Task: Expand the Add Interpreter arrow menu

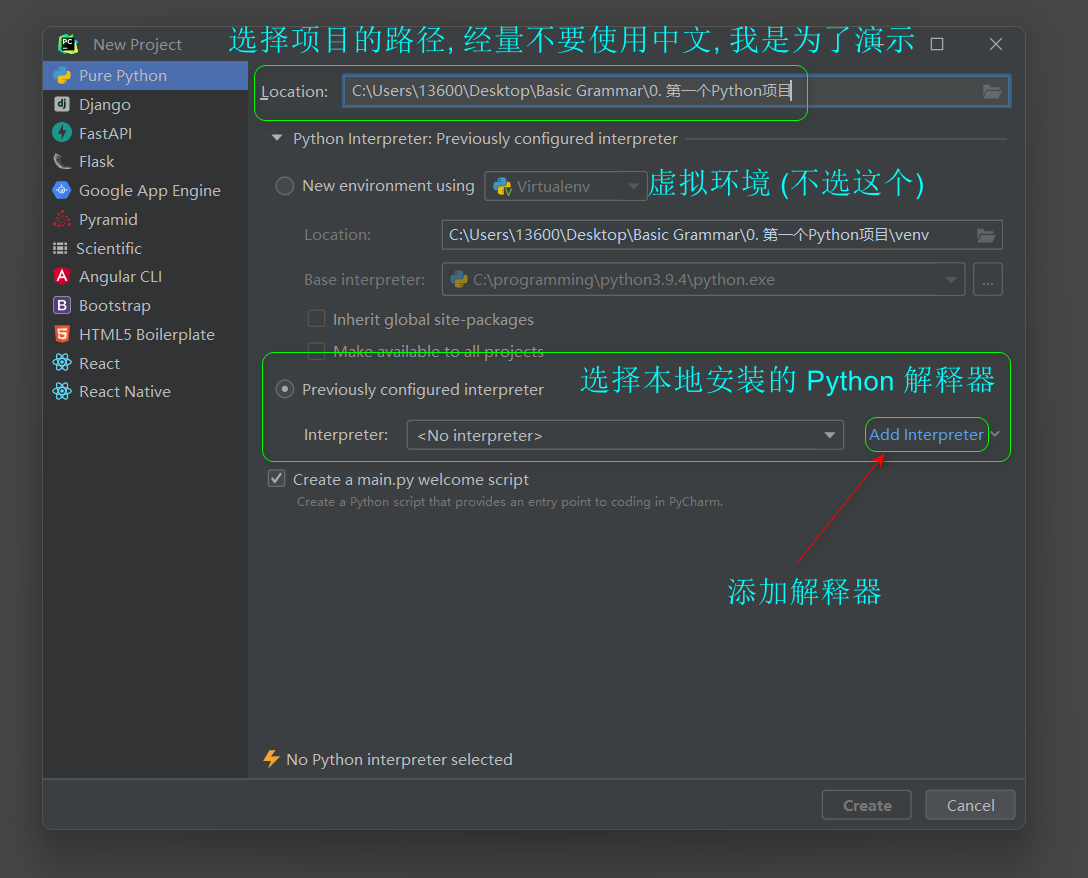Action: pos(995,434)
